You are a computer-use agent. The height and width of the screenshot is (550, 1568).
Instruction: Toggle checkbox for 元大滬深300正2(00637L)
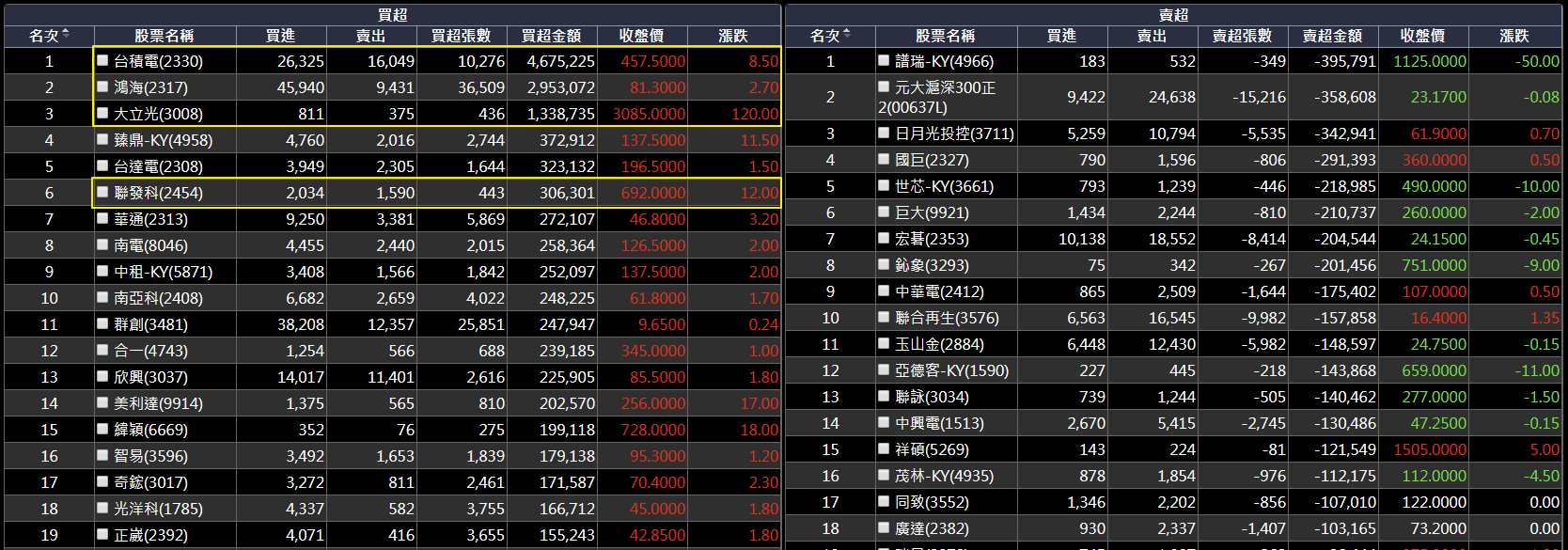point(884,86)
